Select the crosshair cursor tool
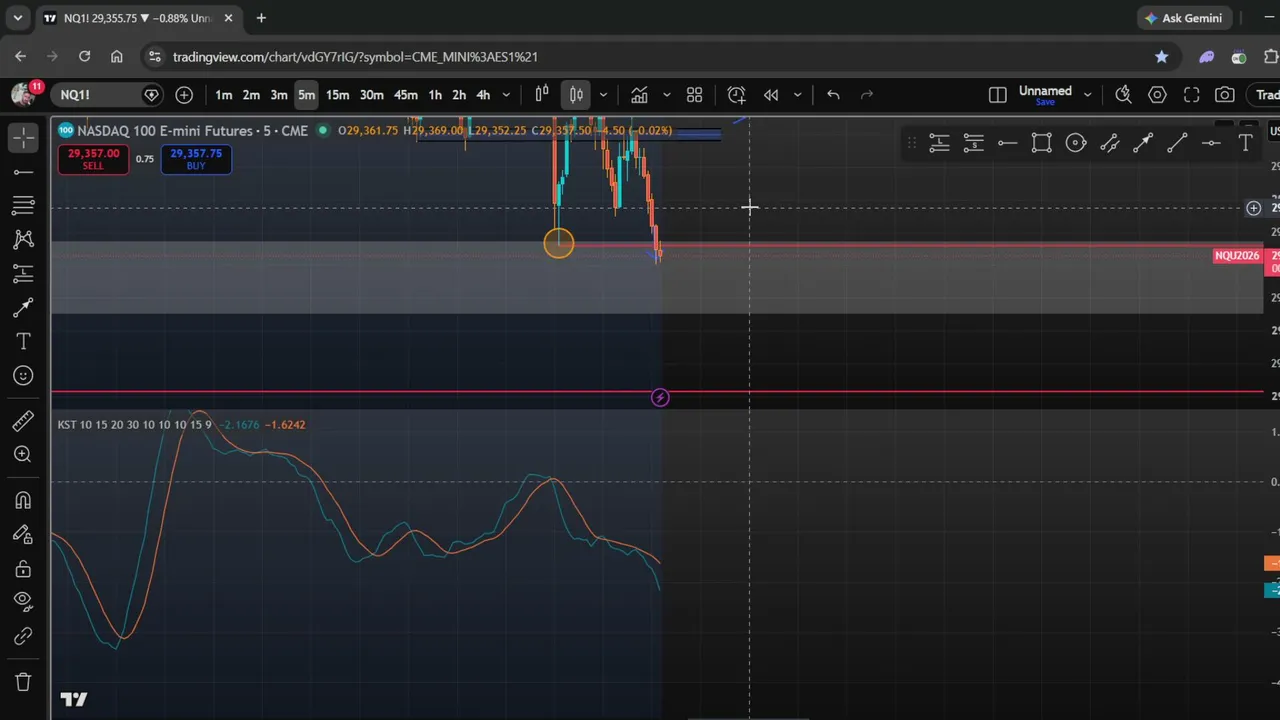Viewport: 1280px width, 720px height. (x=23, y=137)
